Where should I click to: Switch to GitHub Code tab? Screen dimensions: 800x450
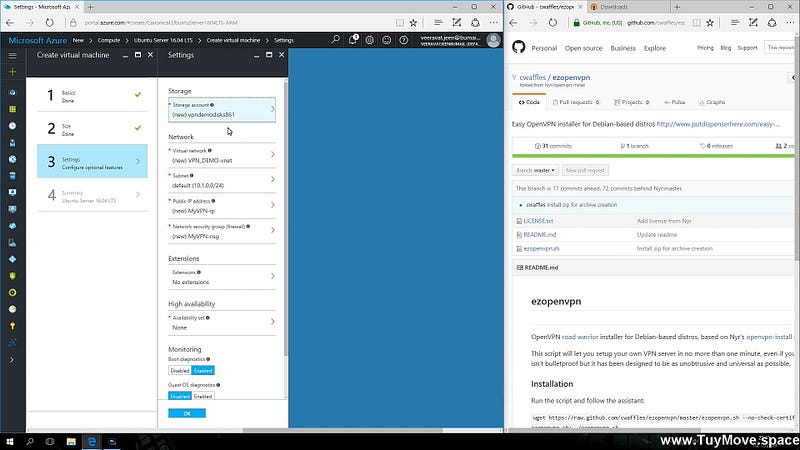529,102
